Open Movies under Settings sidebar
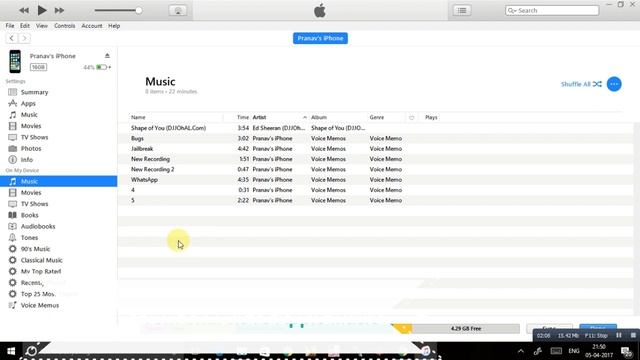Viewport: 640px width, 360px height. (x=31, y=126)
